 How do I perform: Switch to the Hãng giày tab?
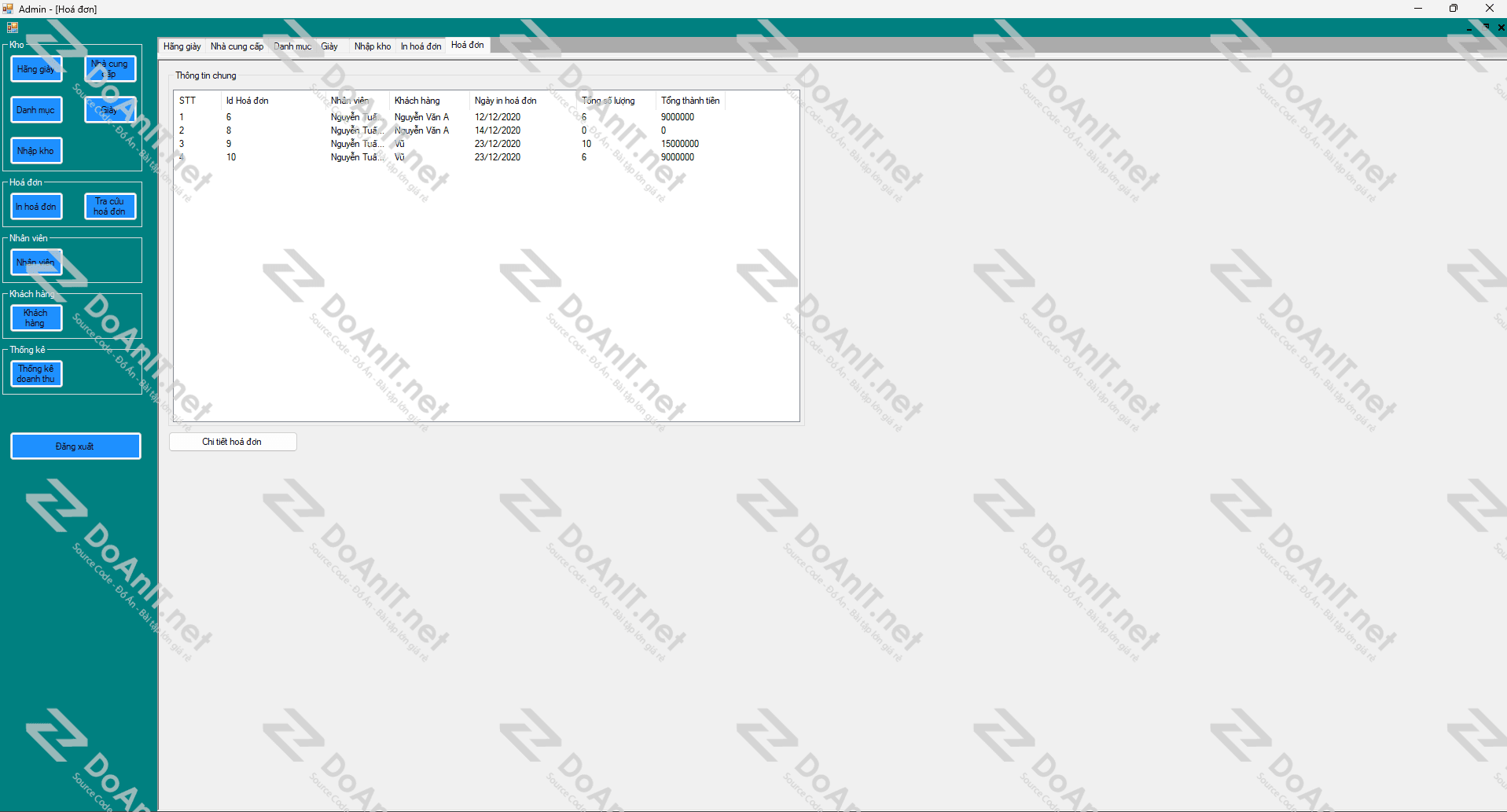[x=182, y=46]
